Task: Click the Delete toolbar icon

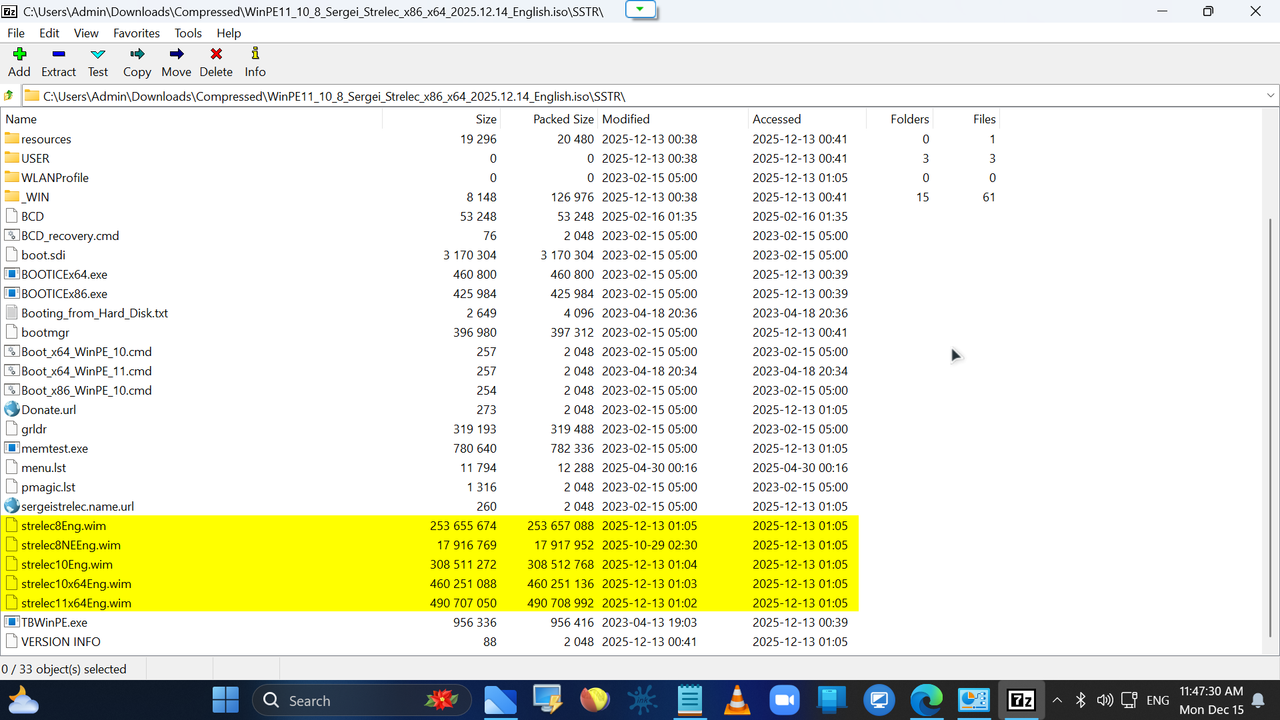Action: pos(216,60)
